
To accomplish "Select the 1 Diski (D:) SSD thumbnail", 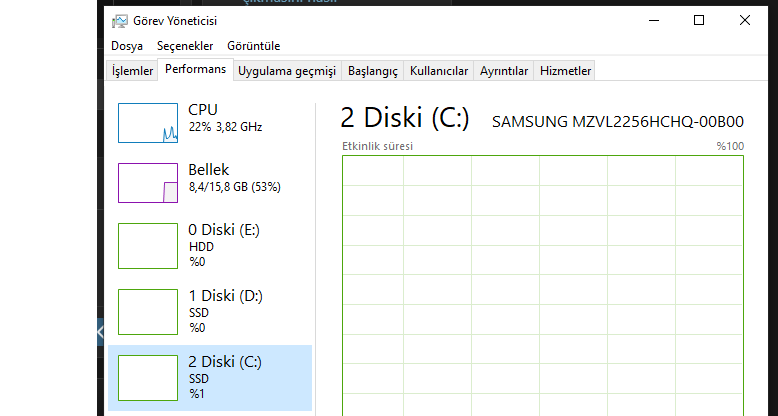I will 148,311.
